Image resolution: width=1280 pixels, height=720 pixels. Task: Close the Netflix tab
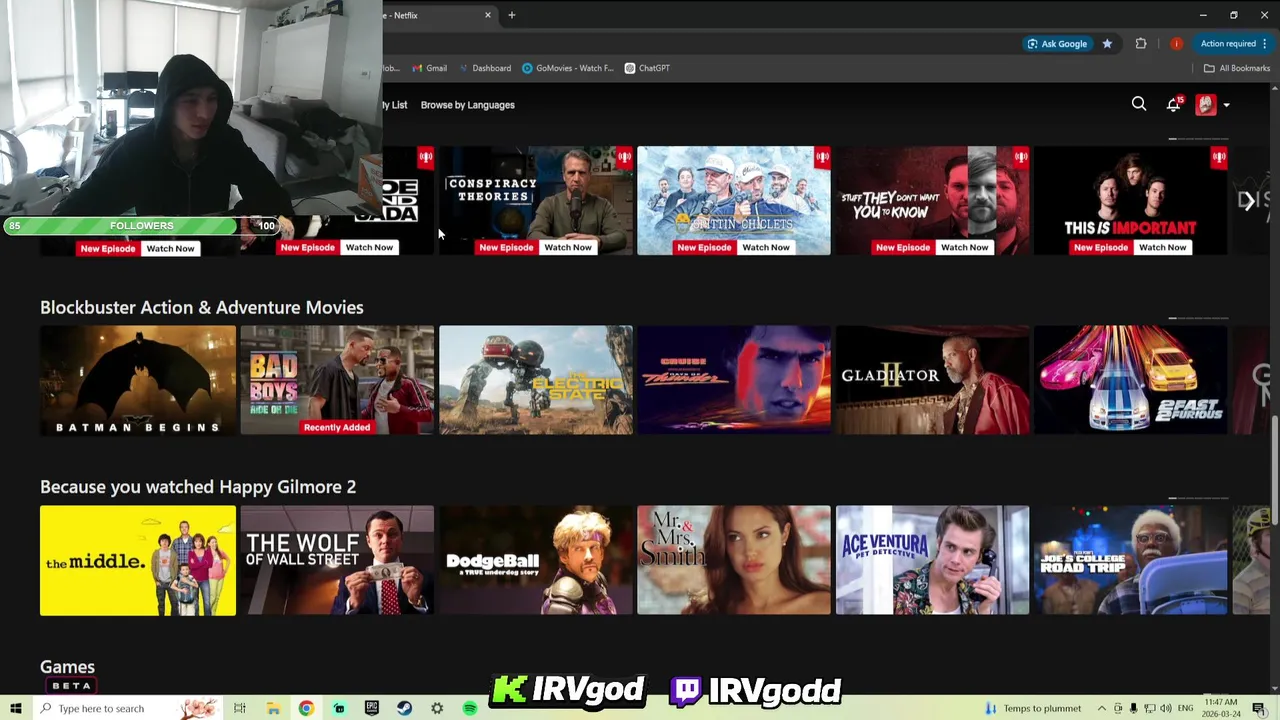click(488, 15)
